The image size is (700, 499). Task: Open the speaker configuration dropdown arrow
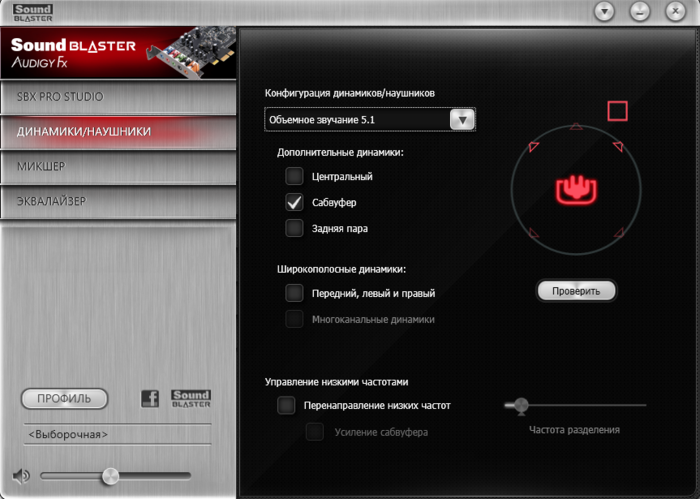coord(462,120)
